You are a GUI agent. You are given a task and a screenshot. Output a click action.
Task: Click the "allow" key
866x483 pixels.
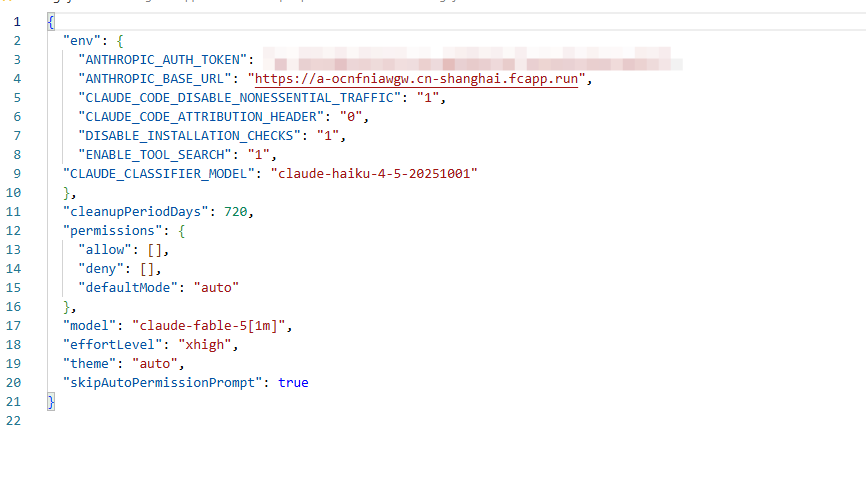click(x=105, y=250)
